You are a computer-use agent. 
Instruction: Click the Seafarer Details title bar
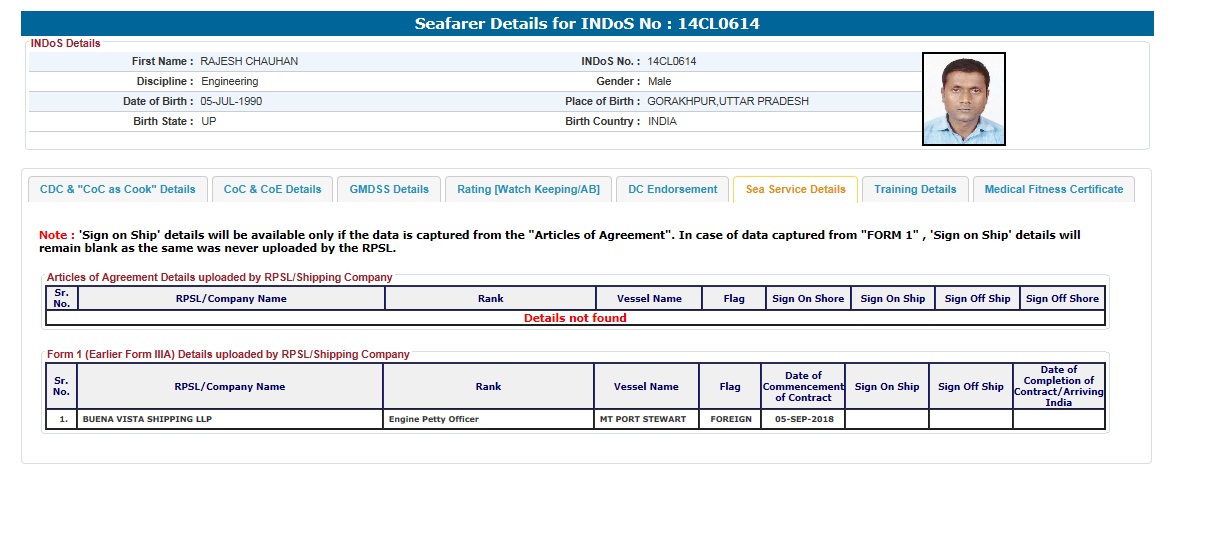(587, 24)
